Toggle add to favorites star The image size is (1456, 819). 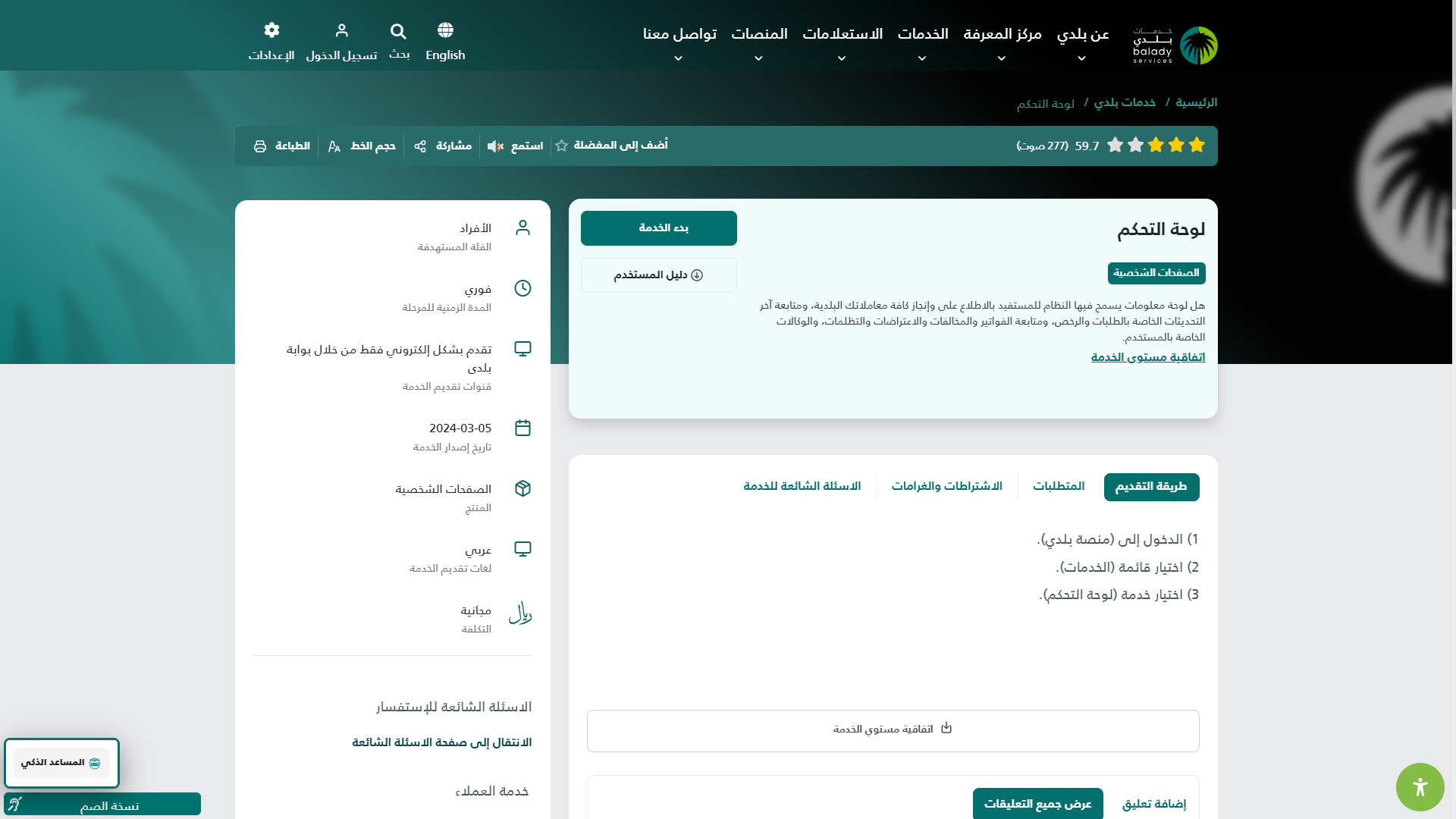pos(561,146)
